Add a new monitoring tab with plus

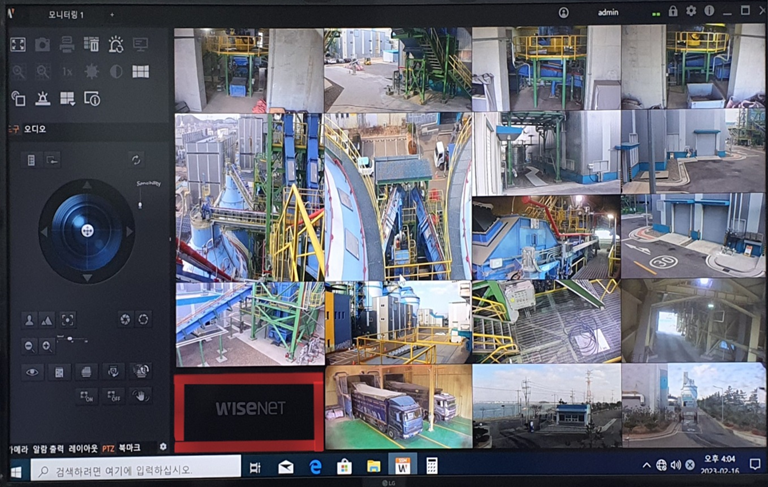[110, 15]
